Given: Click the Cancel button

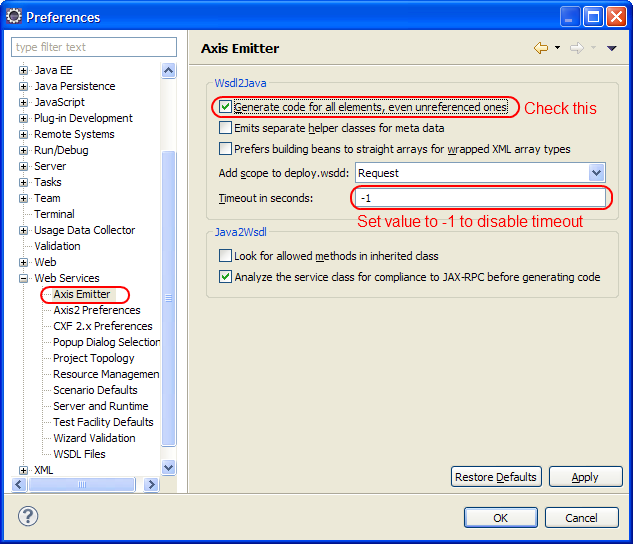Looking at the screenshot, I should (x=581, y=517).
